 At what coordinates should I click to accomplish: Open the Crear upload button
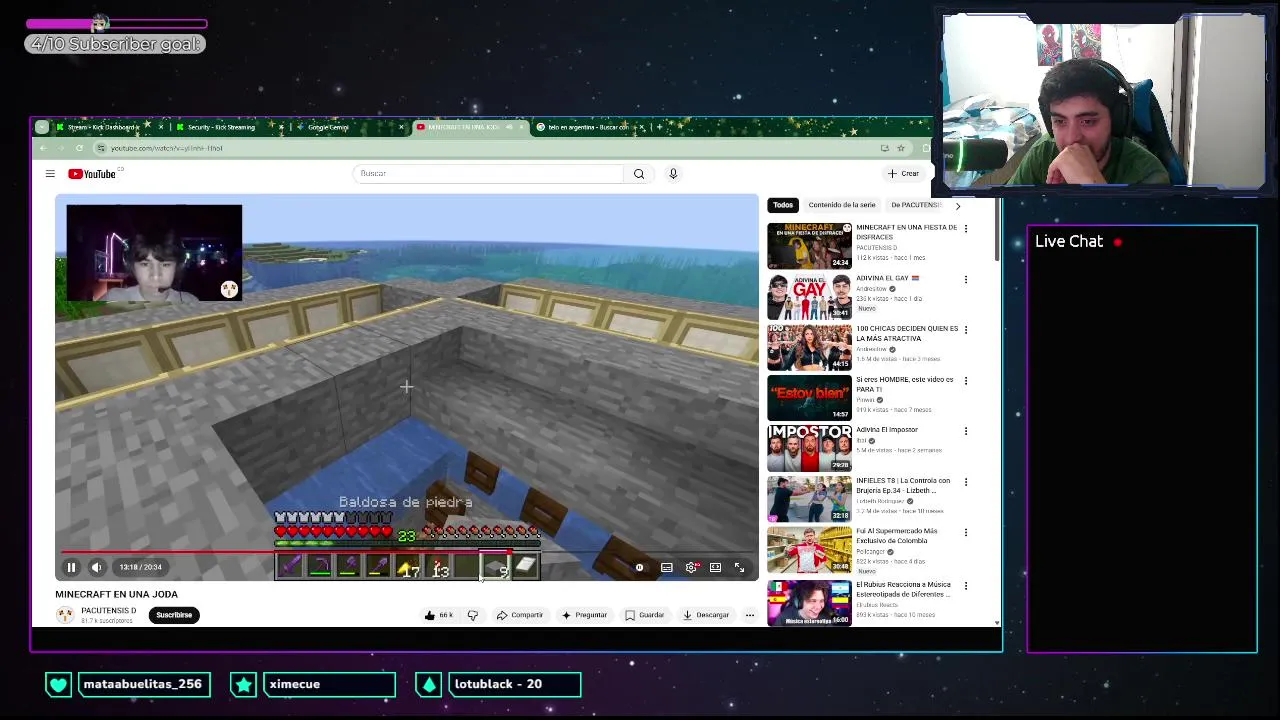tap(904, 174)
